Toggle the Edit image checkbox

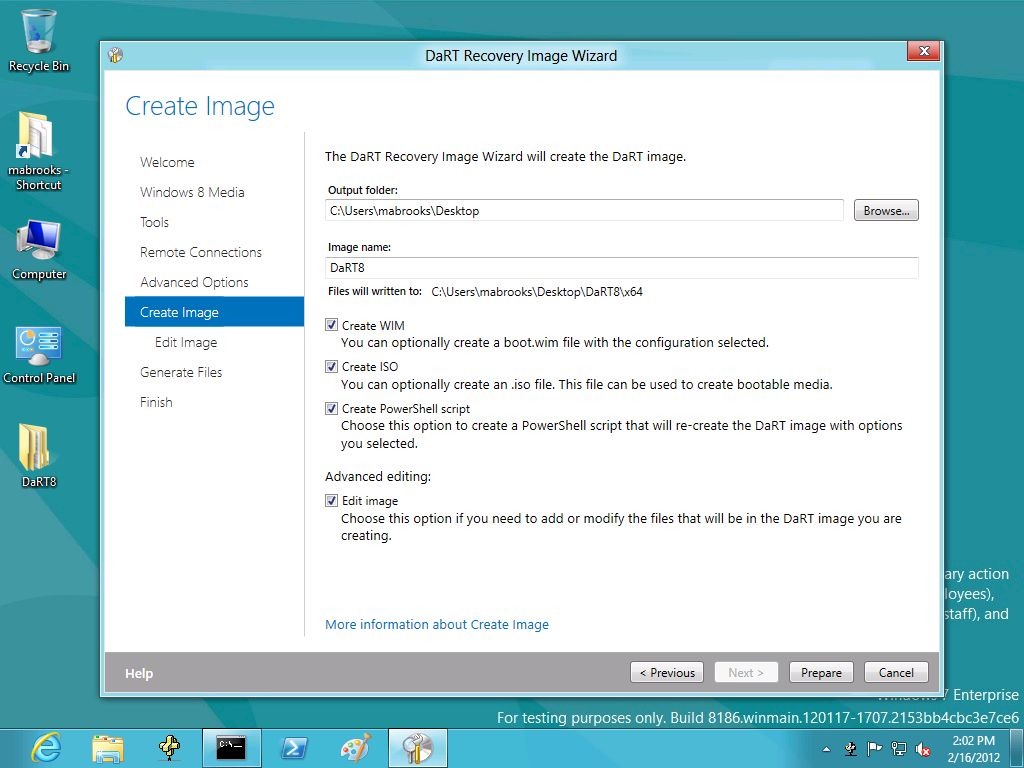pos(332,501)
